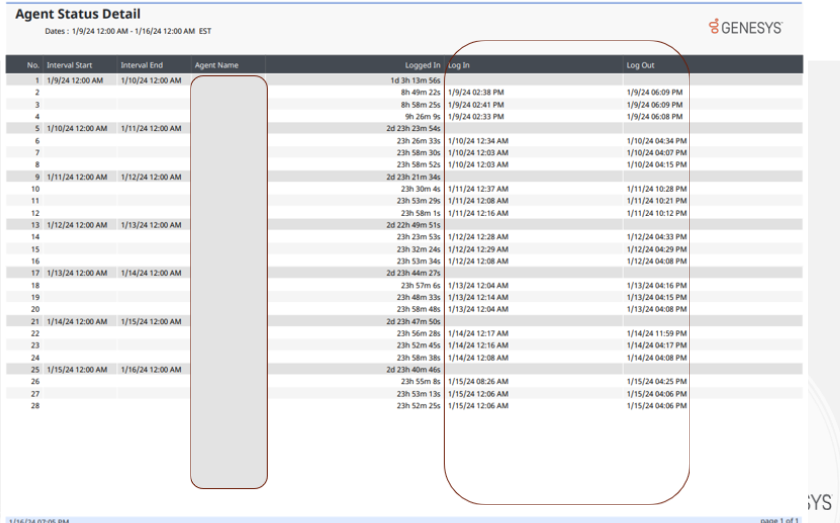This screenshot has height=523, width=840.
Task: Select the Agent Status Detail title
Action: click(x=78, y=14)
